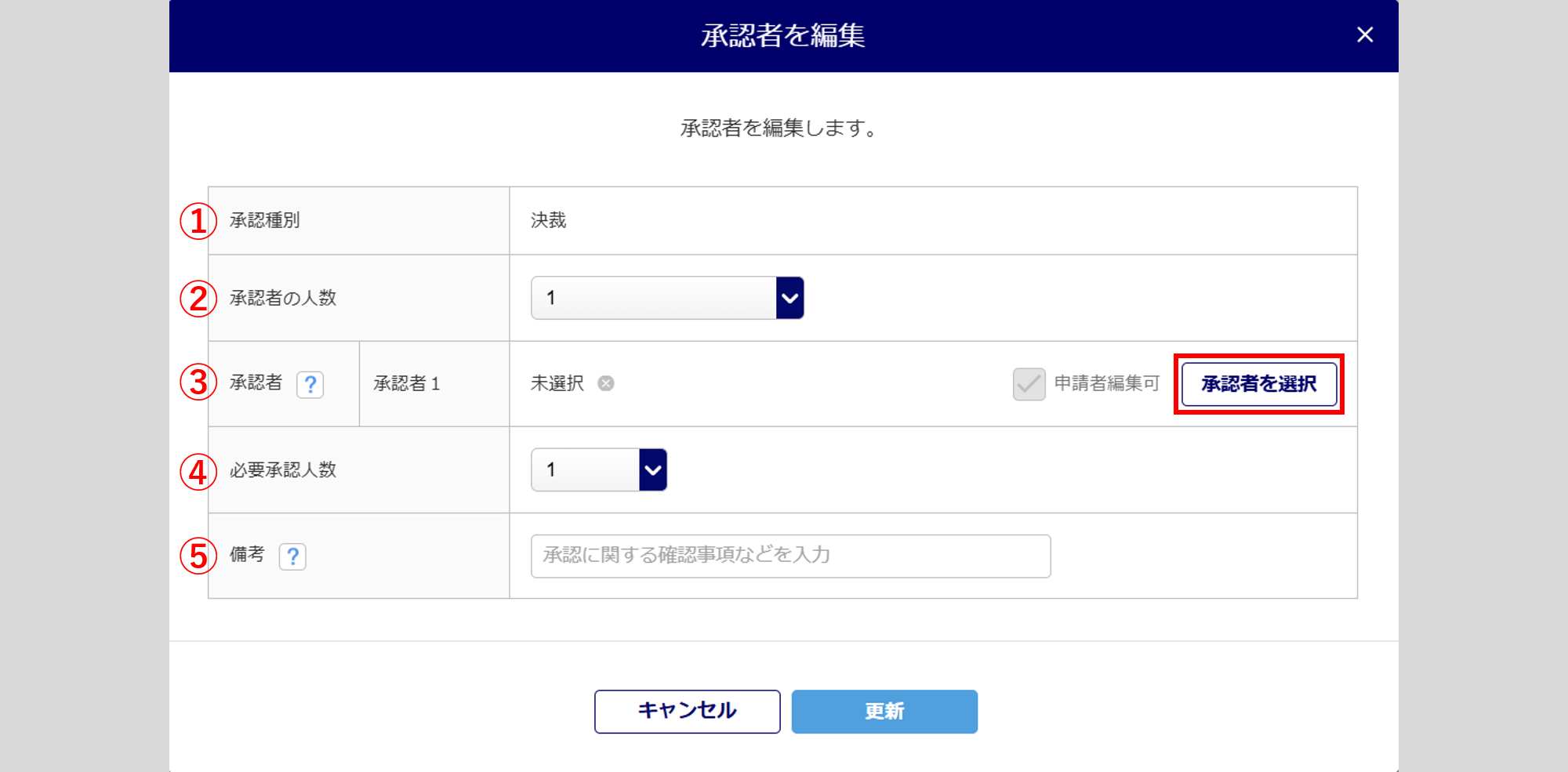Screen dimensions: 1568x772
Task: Click the 決裁 approval type value
Action: [x=548, y=220]
